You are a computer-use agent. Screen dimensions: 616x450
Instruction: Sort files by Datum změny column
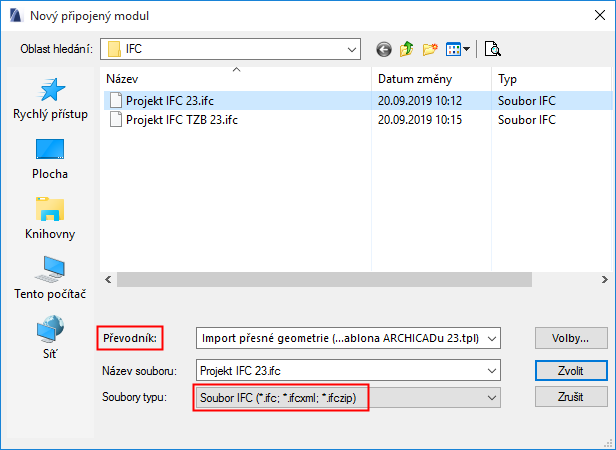point(430,78)
